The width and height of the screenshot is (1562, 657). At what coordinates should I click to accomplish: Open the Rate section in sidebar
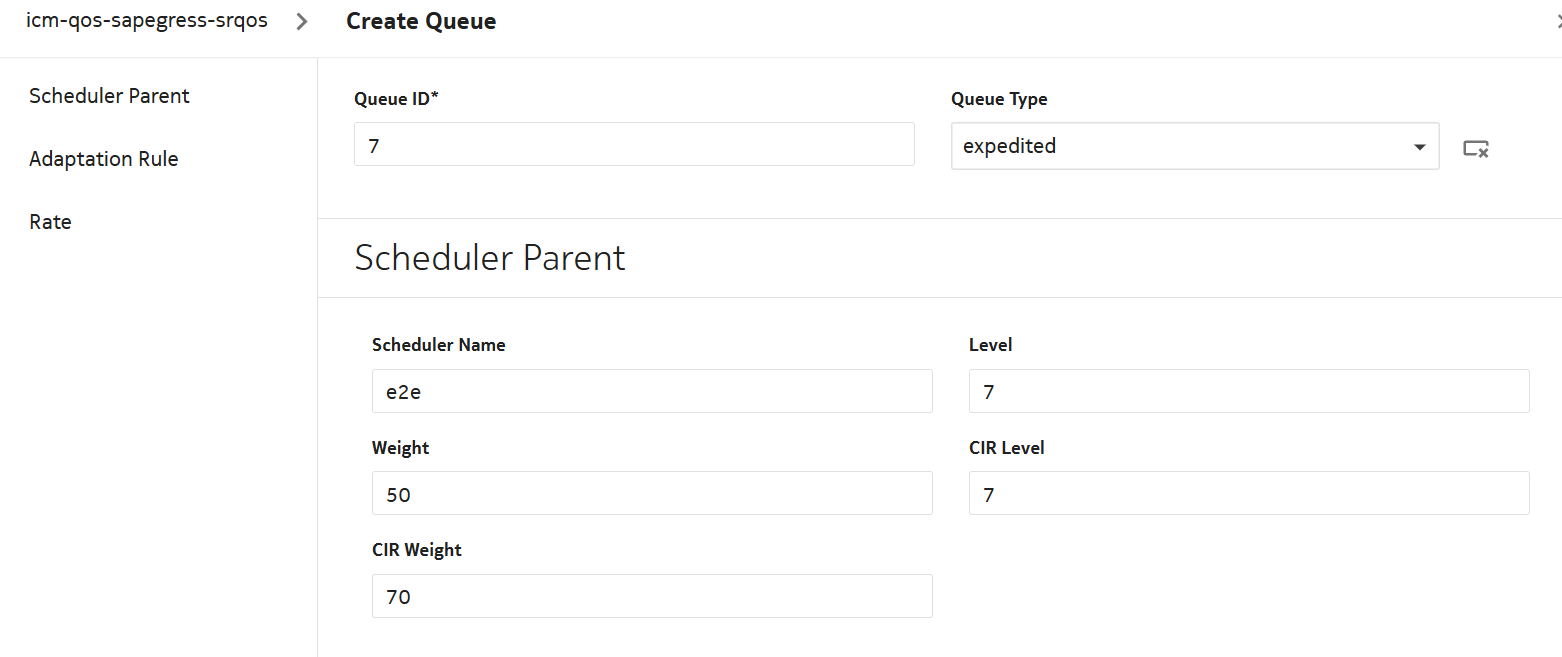click(x=50, y=222)
